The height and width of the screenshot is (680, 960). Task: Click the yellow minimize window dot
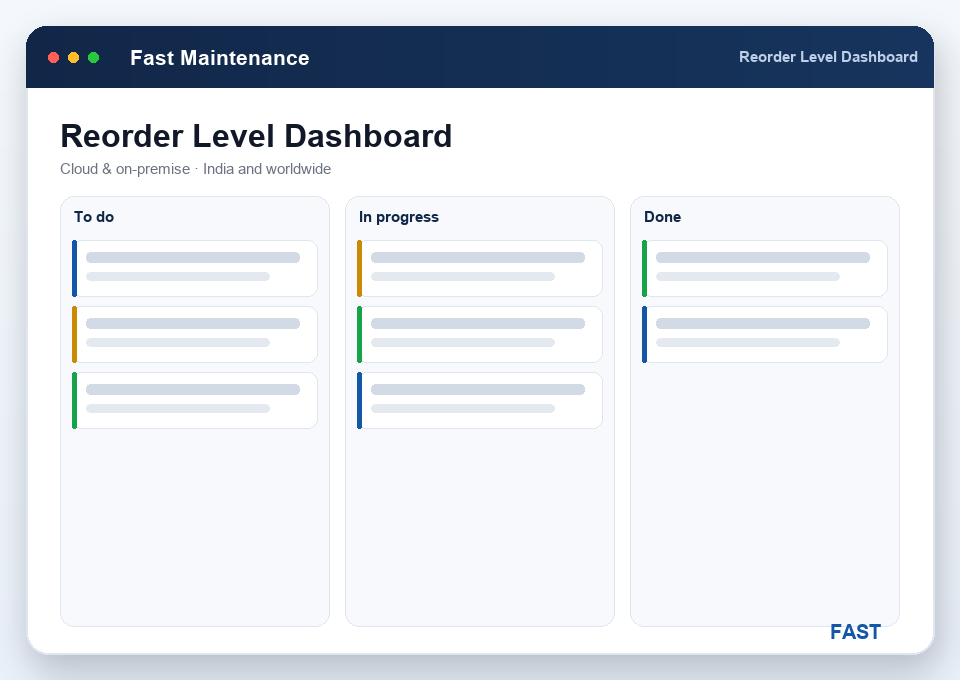73,58
